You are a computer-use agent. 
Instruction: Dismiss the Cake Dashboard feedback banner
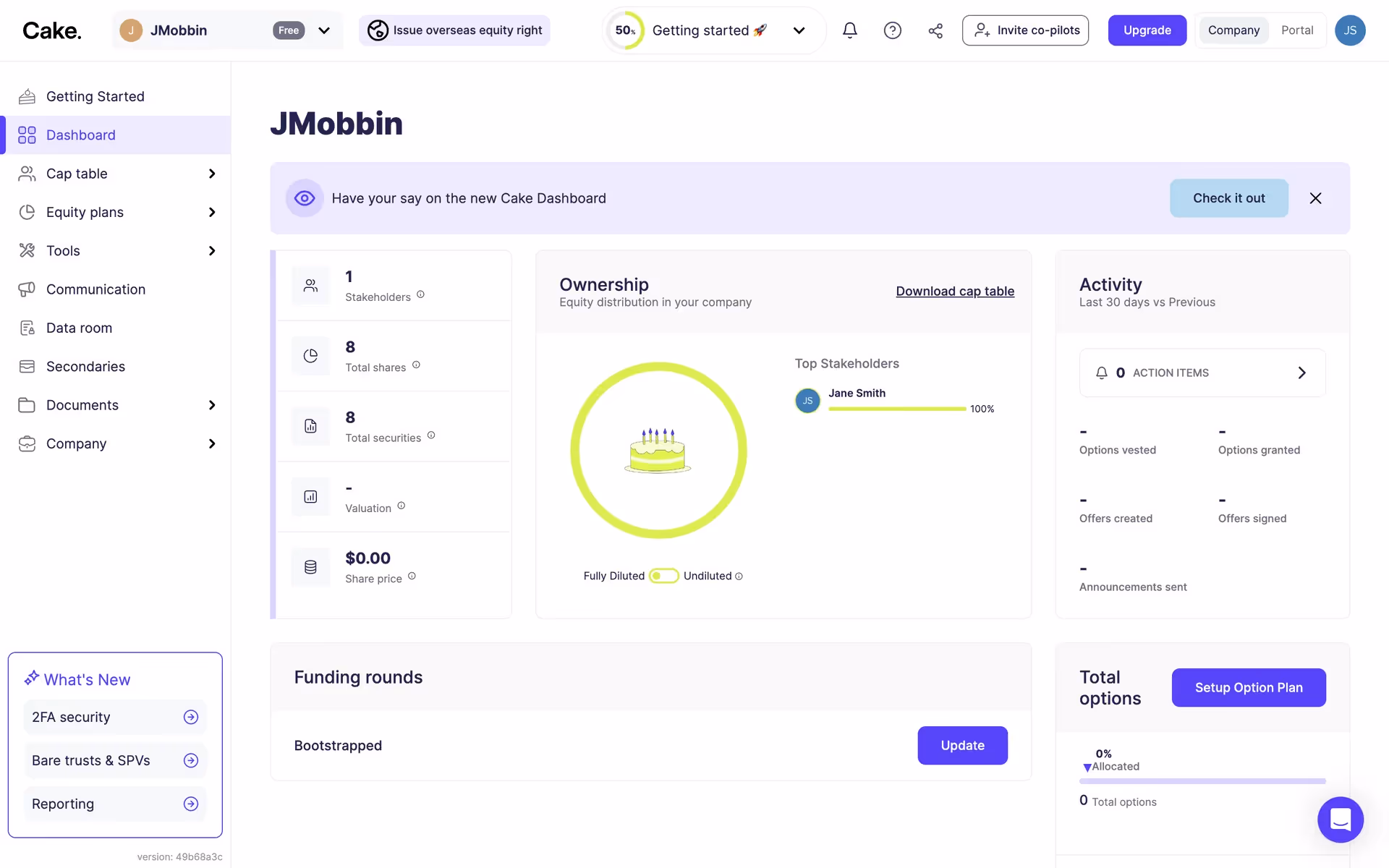tap(1315, 198)
